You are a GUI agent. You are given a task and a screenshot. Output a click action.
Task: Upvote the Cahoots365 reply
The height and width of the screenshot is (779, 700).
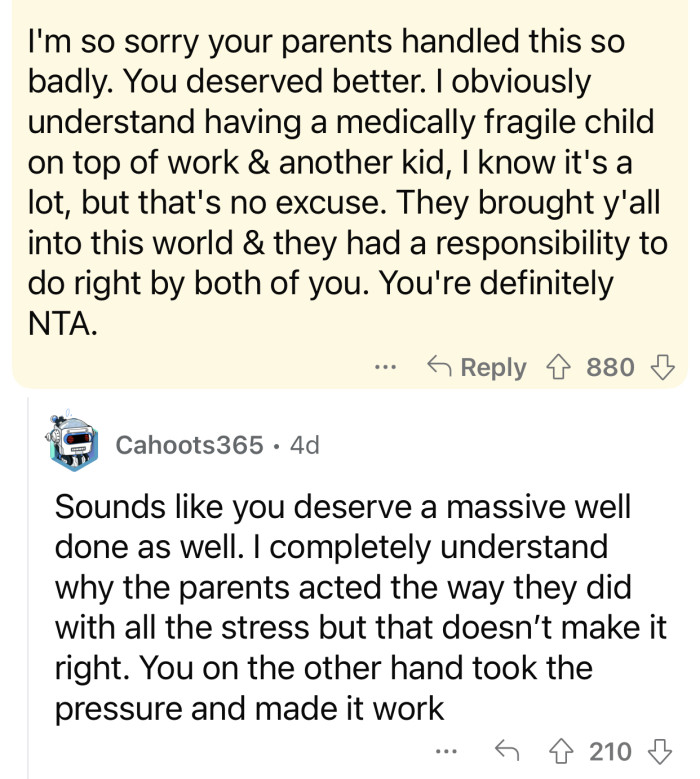pos(561,751)
